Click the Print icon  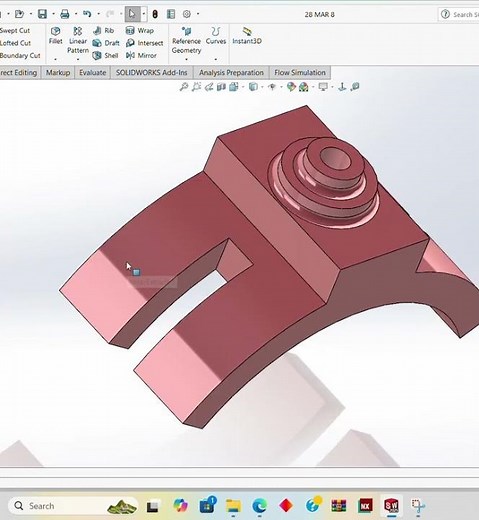pyautogui.click(x=65, y=14)
